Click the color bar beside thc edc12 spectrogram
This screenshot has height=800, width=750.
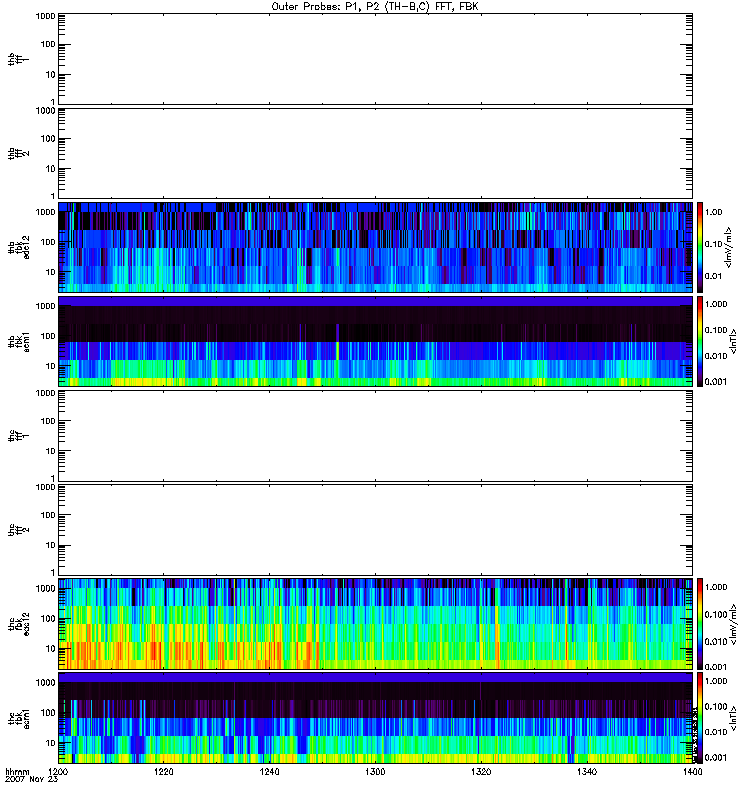(700, 622)
